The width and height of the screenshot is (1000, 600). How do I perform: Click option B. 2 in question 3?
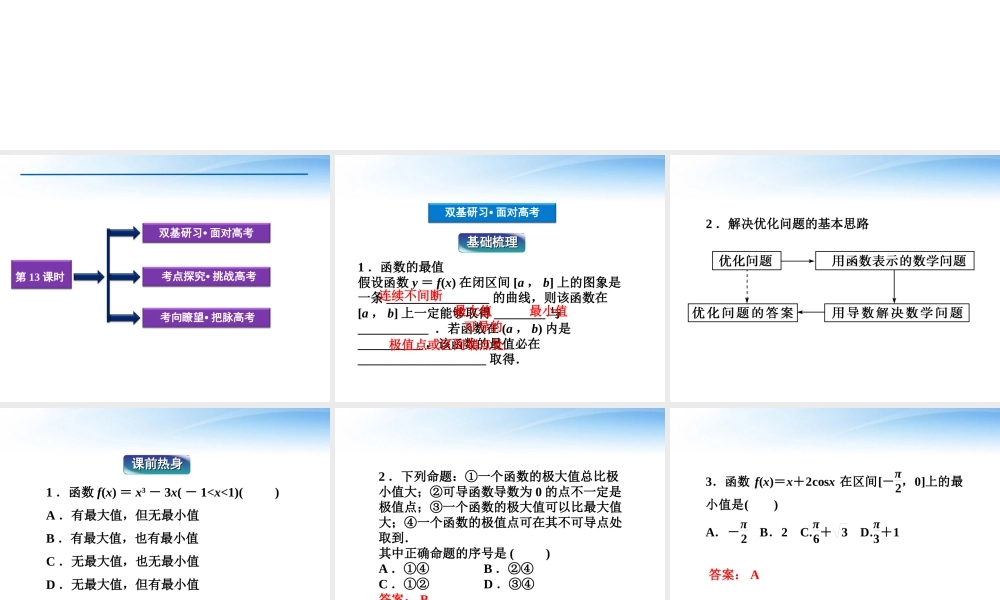774,532
